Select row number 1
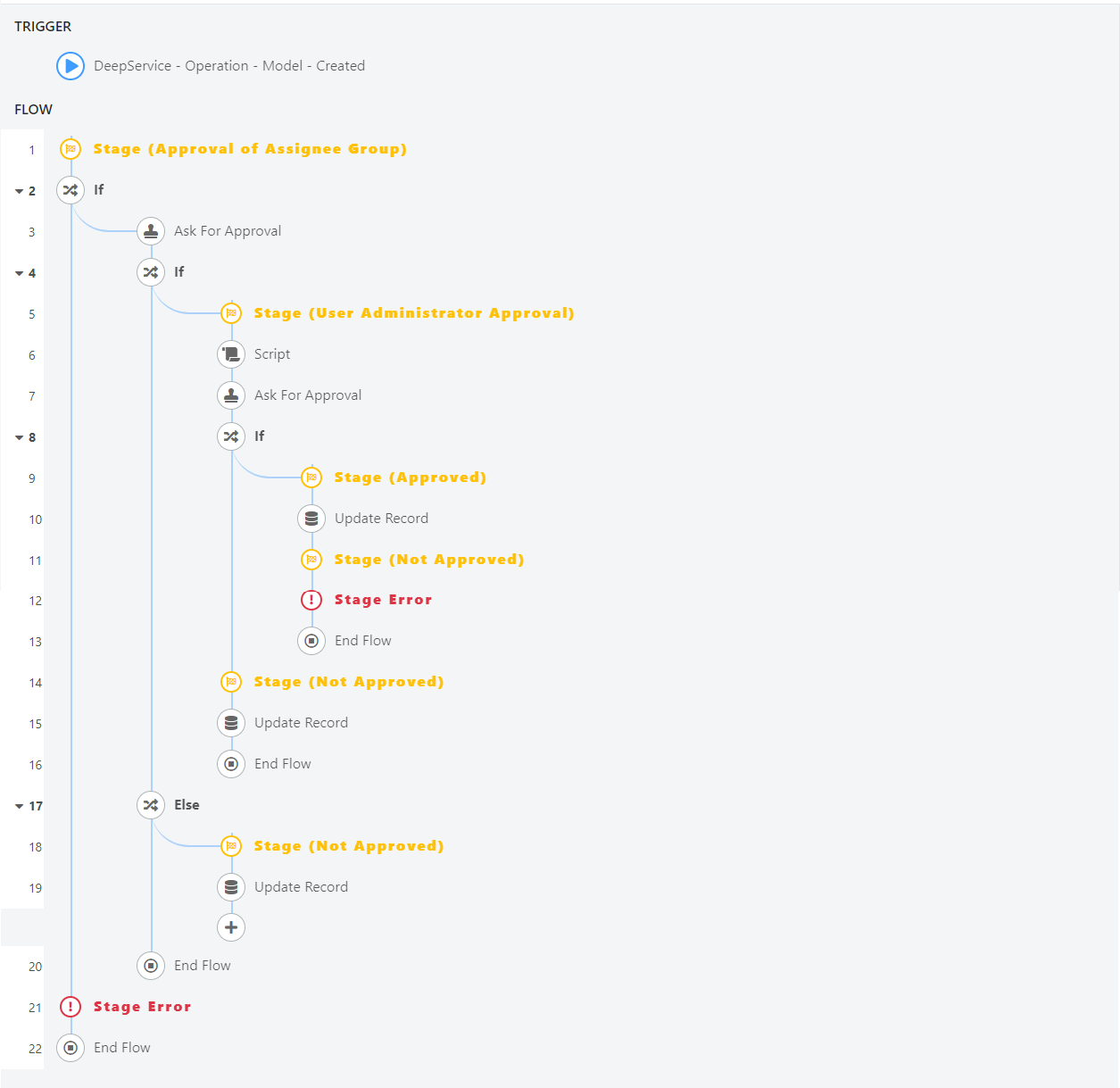This screenshot has width=1120, height=1088. coord(32,150)
